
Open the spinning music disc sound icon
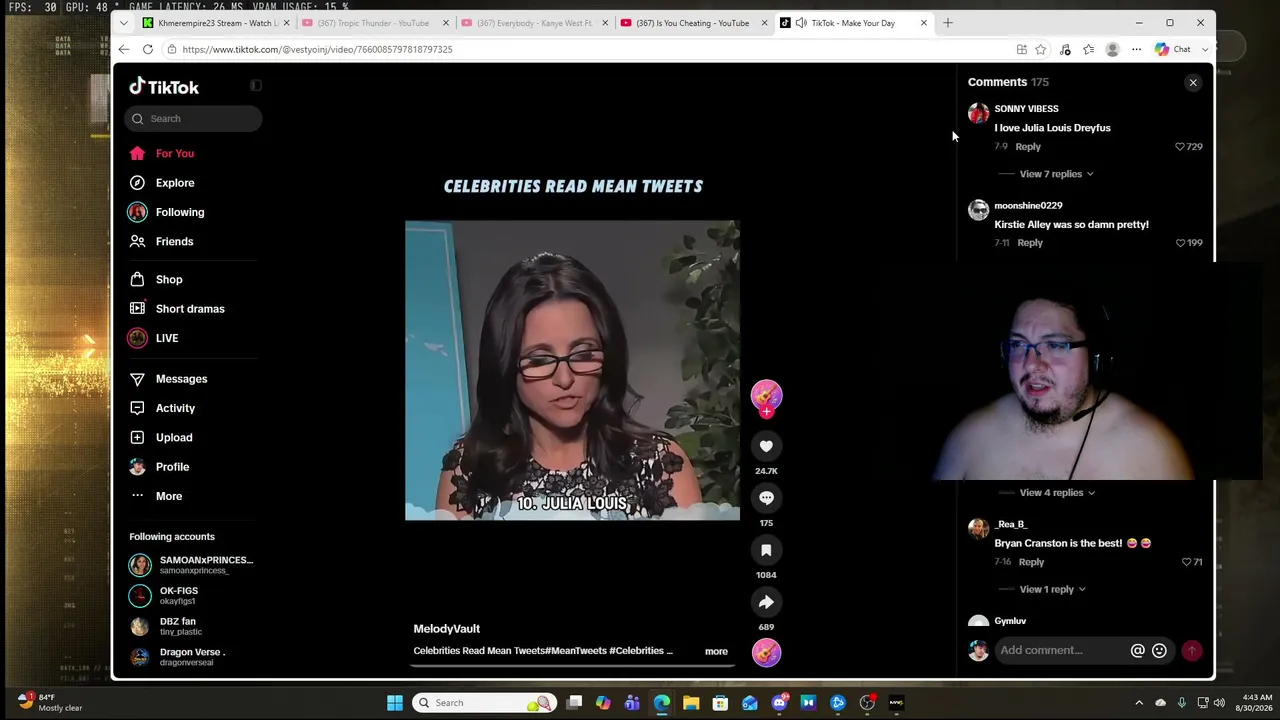[x=766, y=652]
